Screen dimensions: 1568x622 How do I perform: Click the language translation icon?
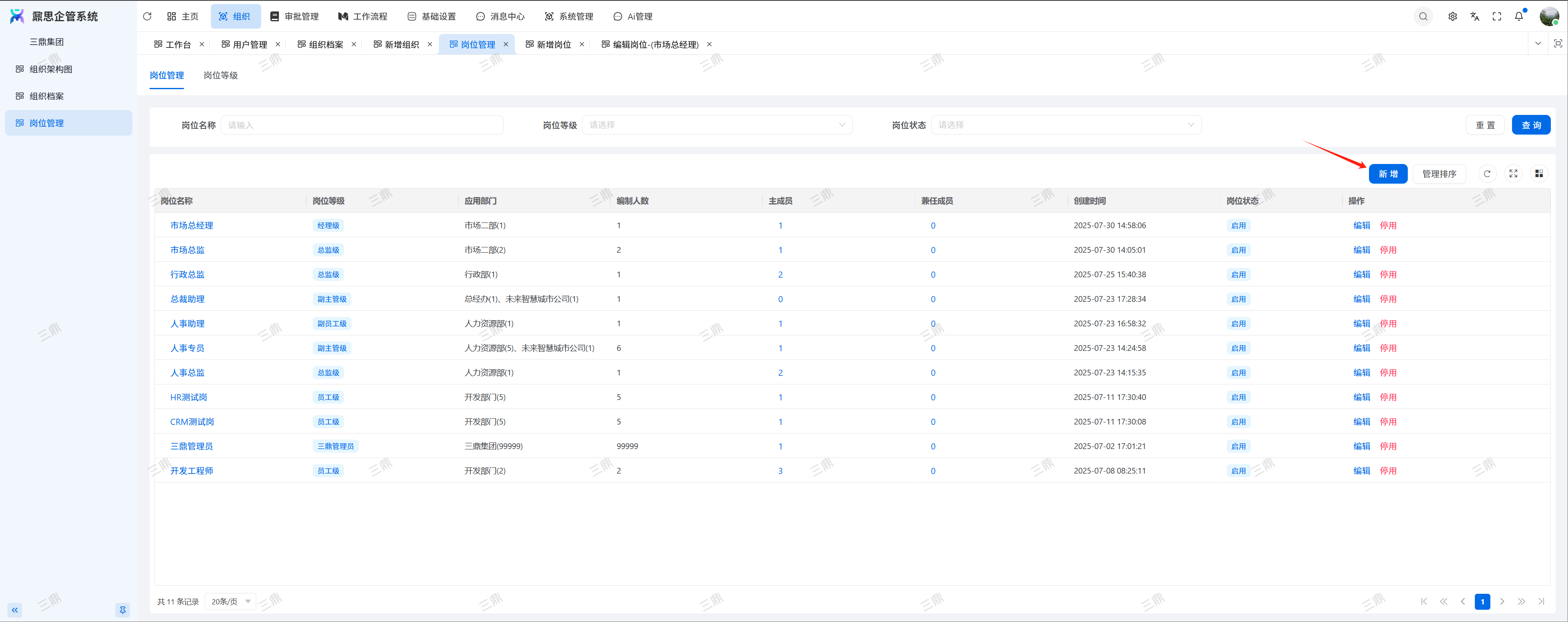tap(1474, 16)
